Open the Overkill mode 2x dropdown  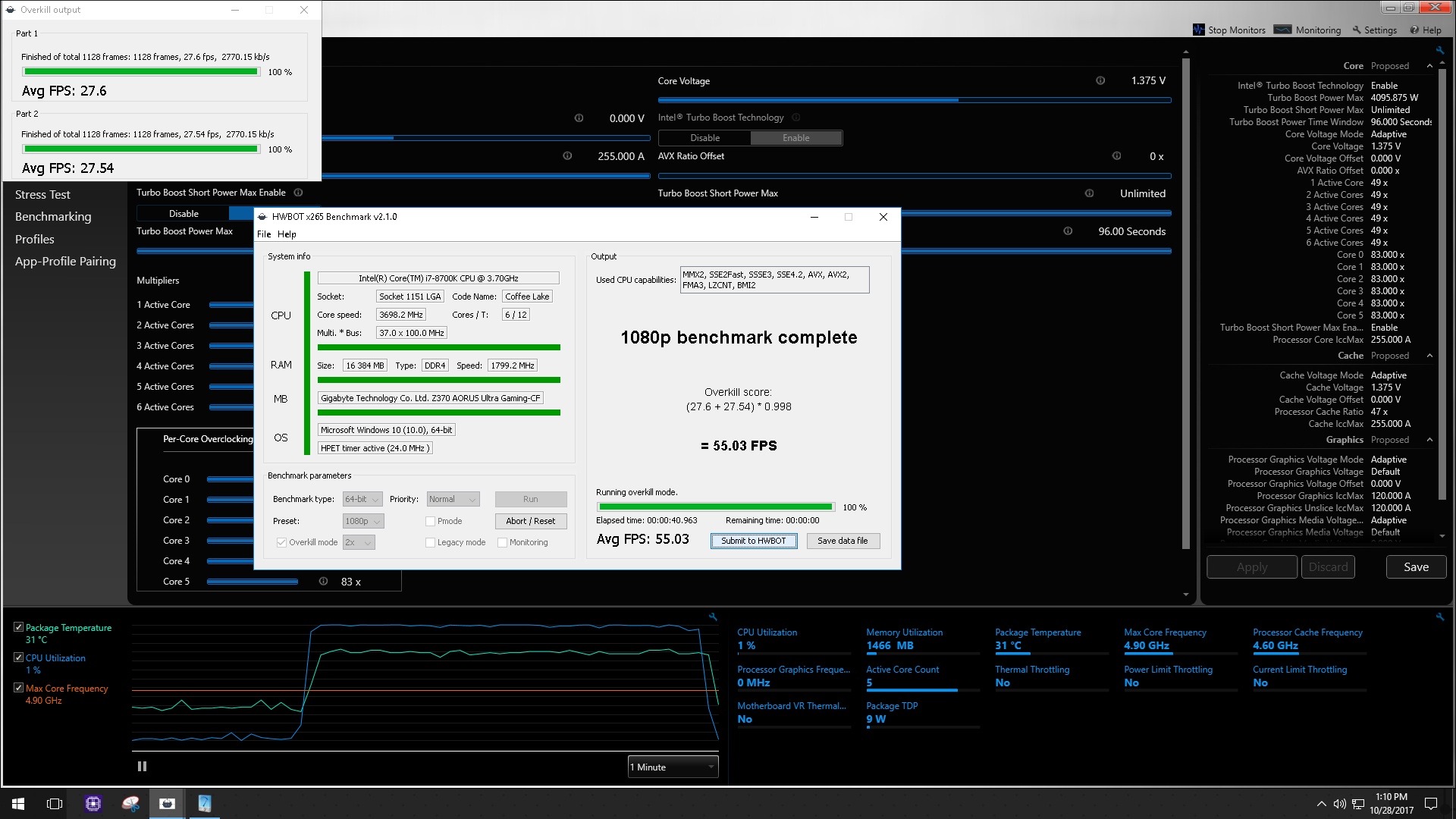(x=359, y=542)
